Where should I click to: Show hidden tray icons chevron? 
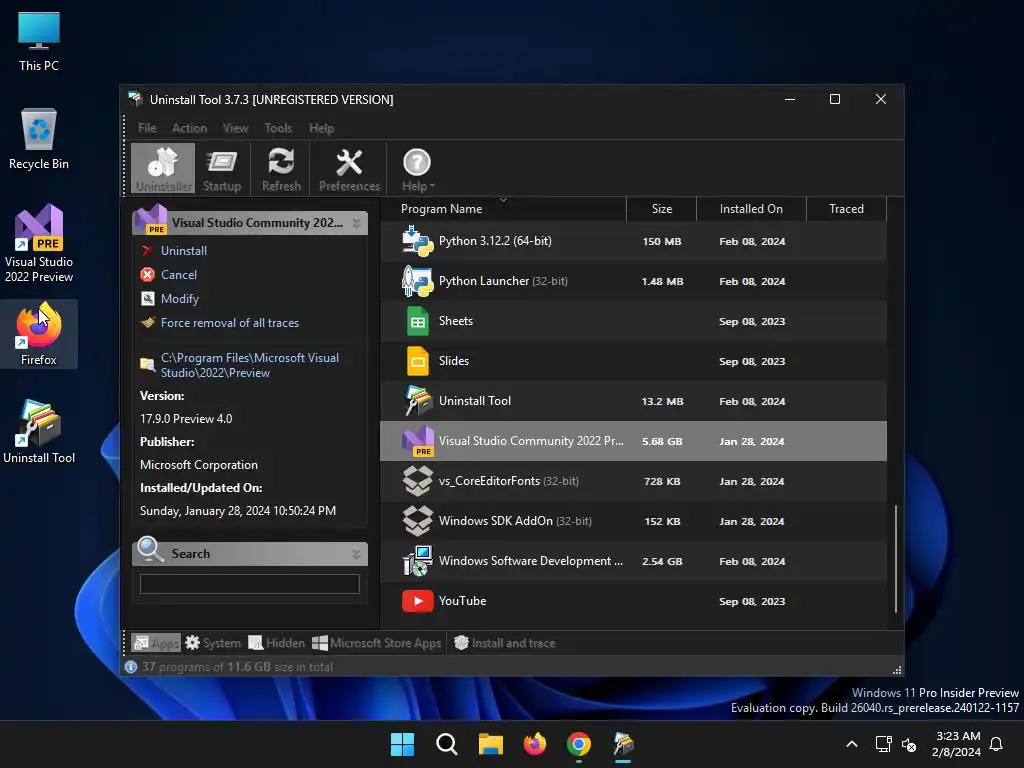852,744
